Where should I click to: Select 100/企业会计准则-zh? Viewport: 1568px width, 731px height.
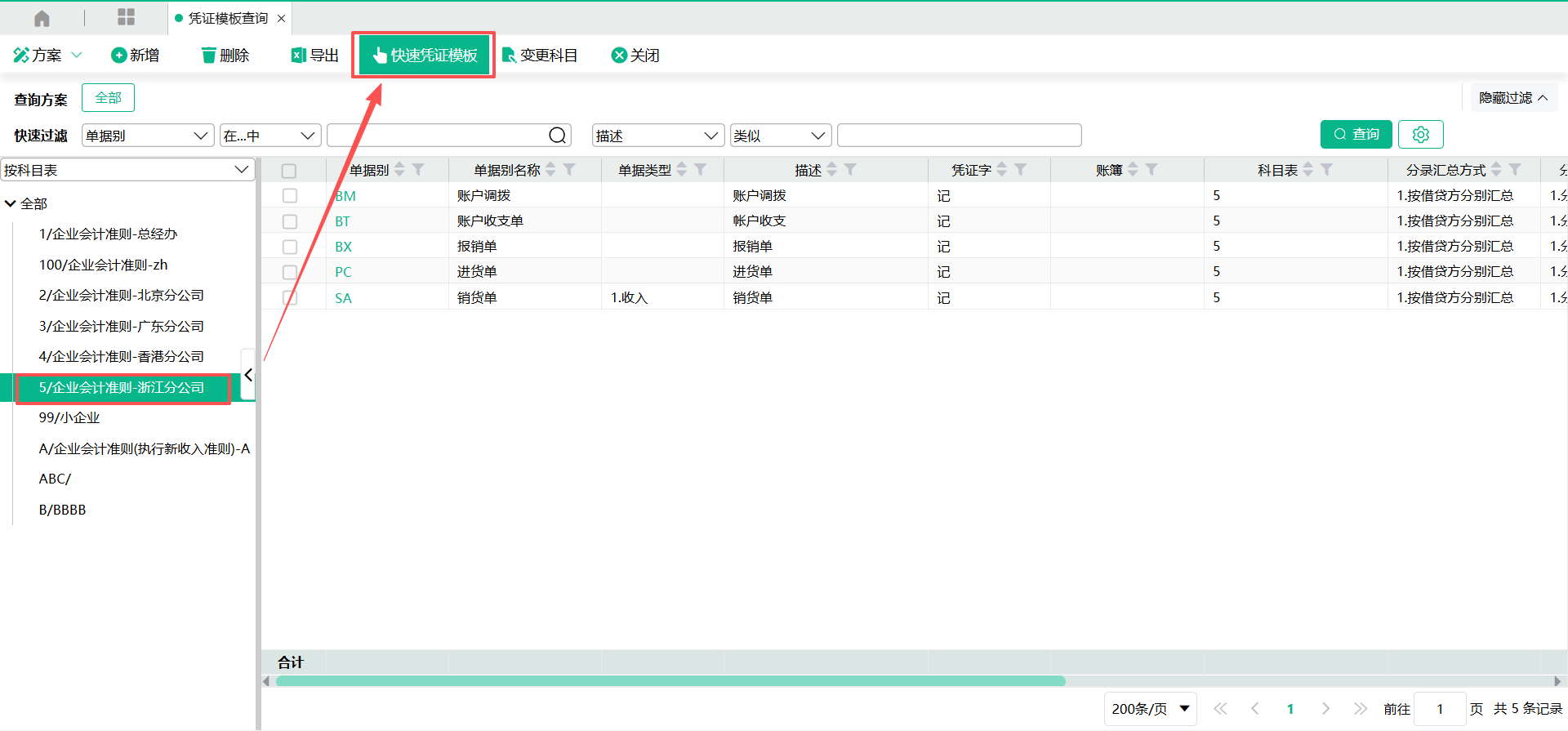(103, 265)
